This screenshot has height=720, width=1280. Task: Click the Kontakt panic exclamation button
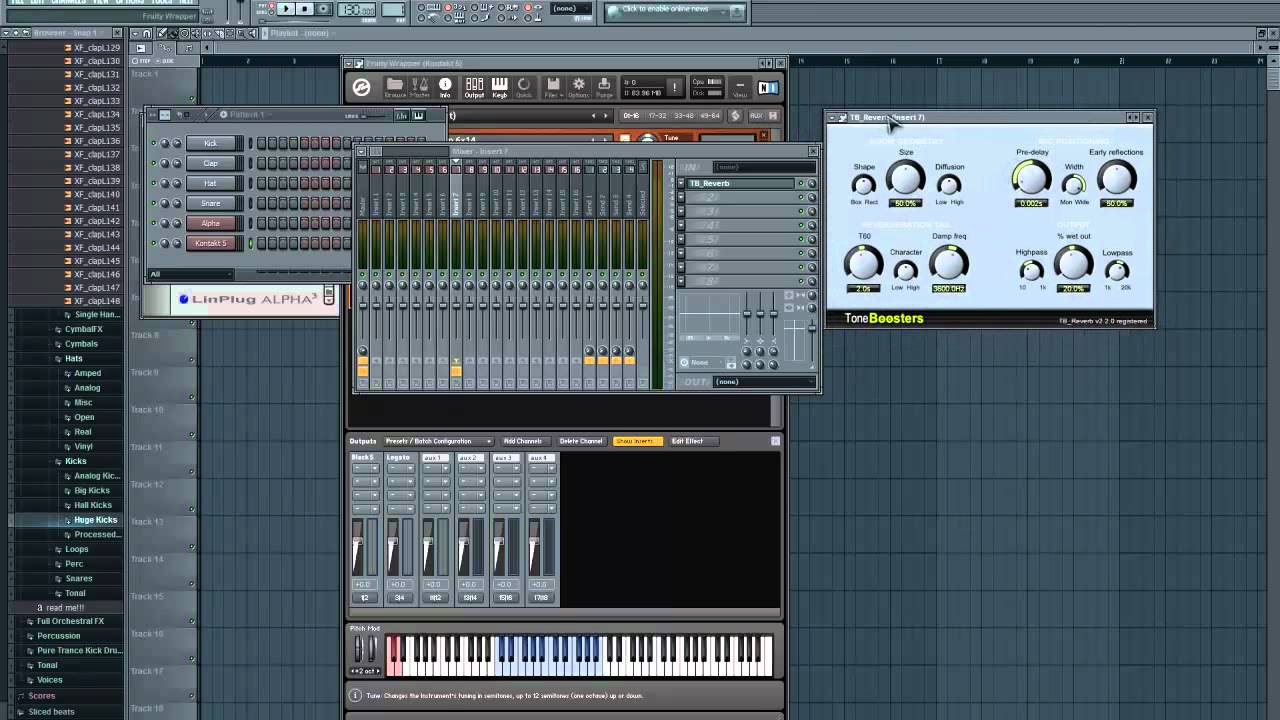[x=674, y=88]
